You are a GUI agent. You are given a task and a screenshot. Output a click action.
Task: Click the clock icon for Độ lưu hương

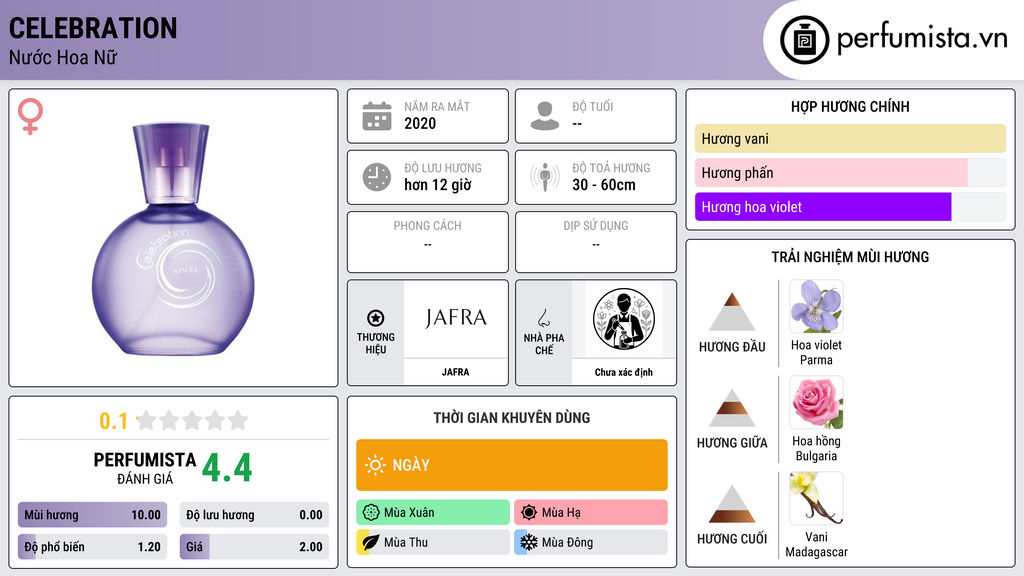(377, 177)
